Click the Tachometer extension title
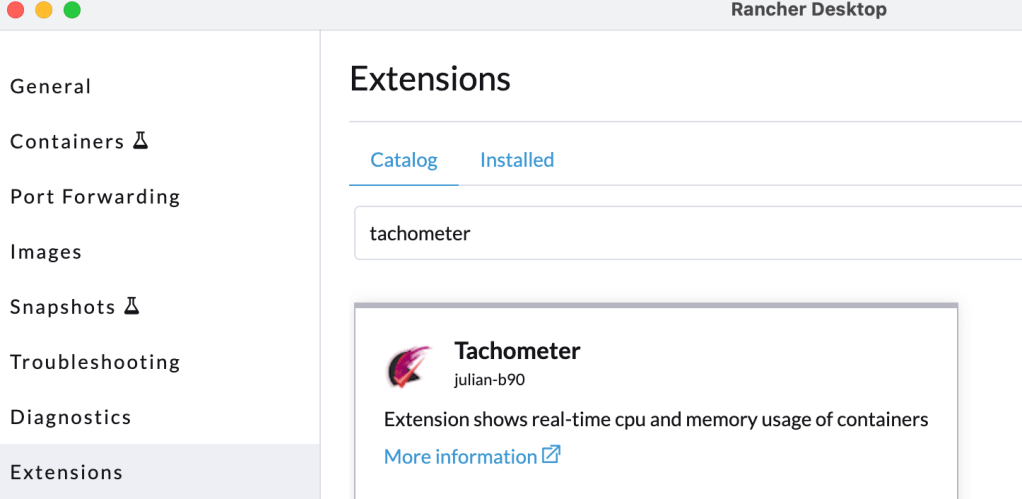The height and width of the screenshot is (499, 1022). click(x=517, y=351)
